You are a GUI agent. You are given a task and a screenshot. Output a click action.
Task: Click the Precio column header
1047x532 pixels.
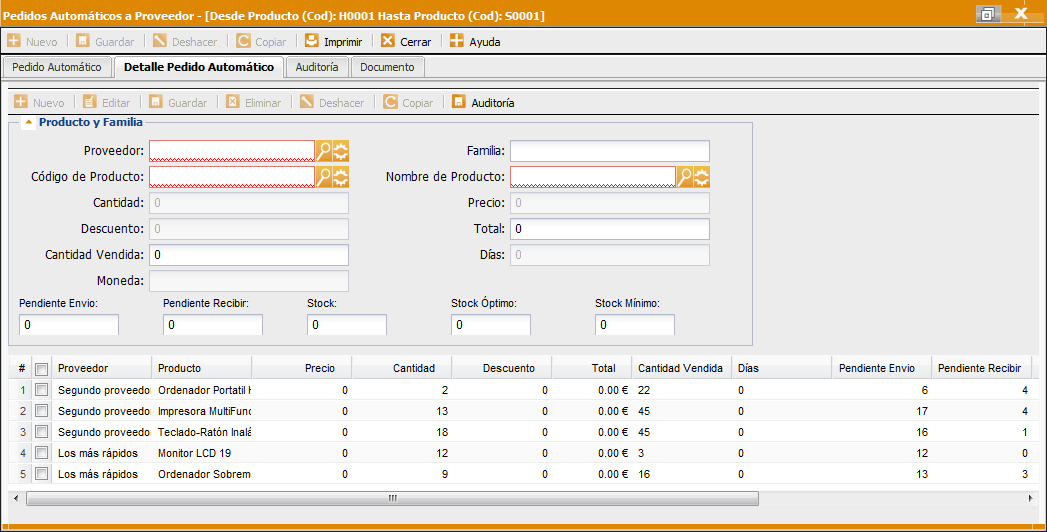[302, 368]
